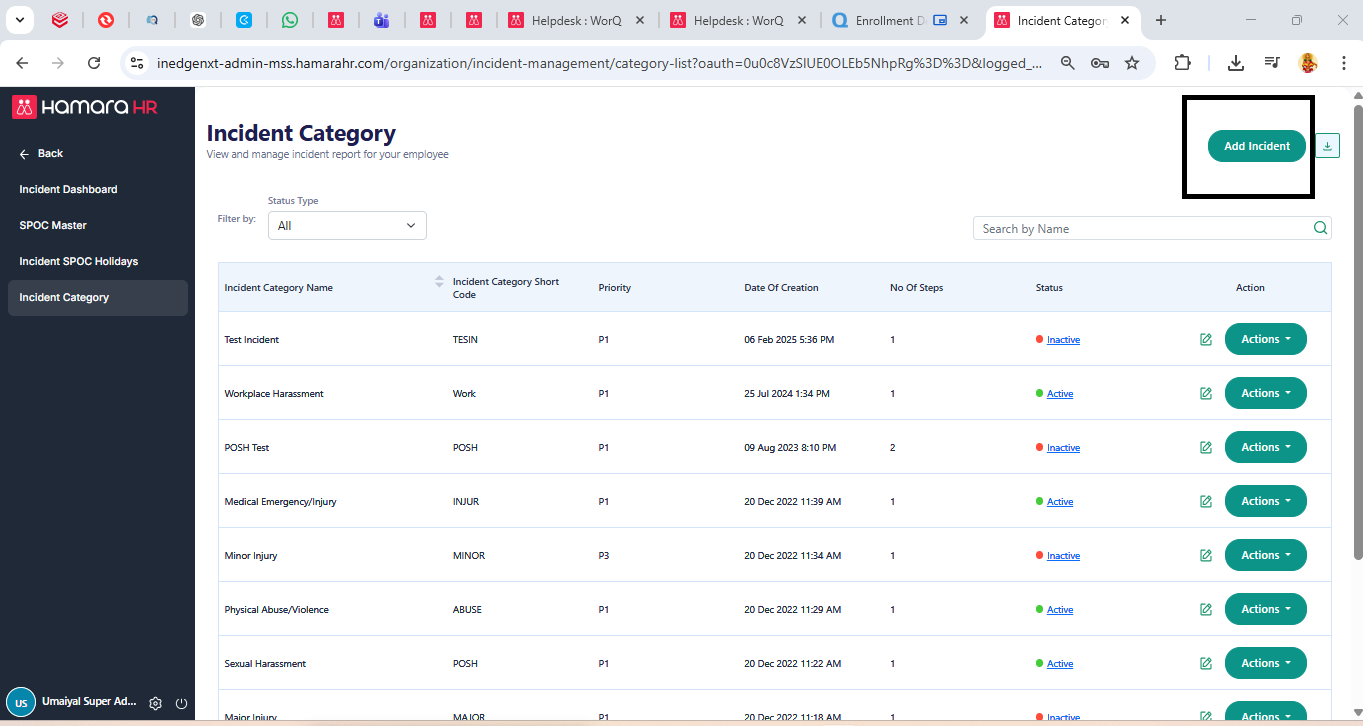Click the Hamara HR logo

coord(85,107)
